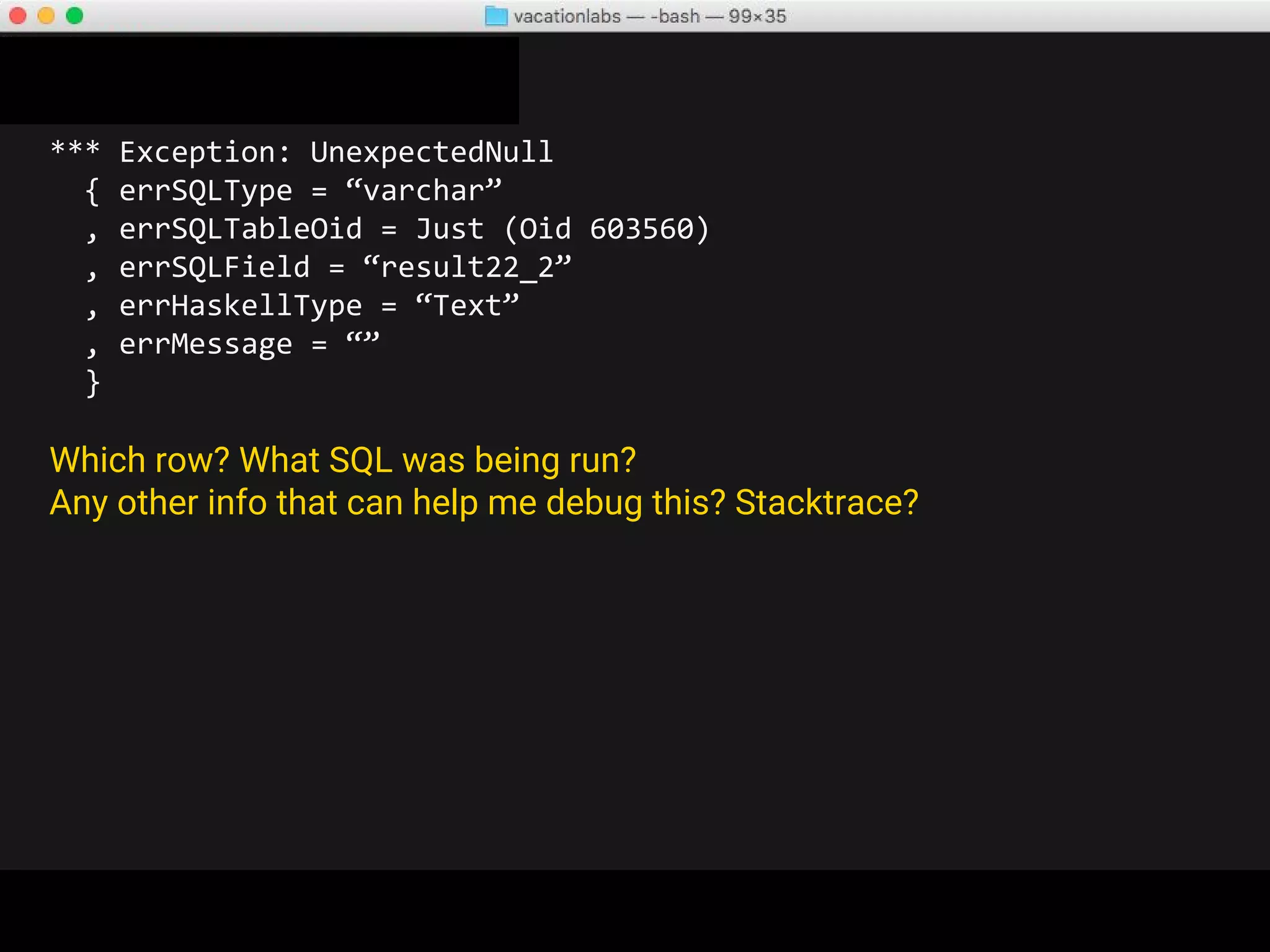Image resolution: width=1270 pixels, height=952 pixels.
Task: Click the vacationlabs window title text
Action: click(567, 16)
